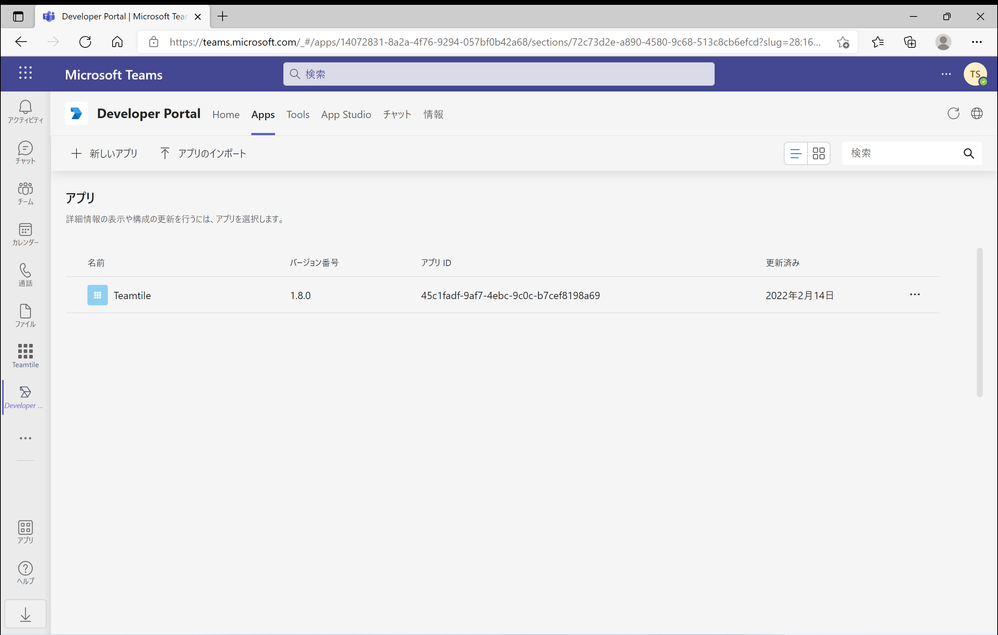The width and height of the screenshot is (998, 635).
Task: Create a new app with 新しいアプリ
Action: coord(104,153)
